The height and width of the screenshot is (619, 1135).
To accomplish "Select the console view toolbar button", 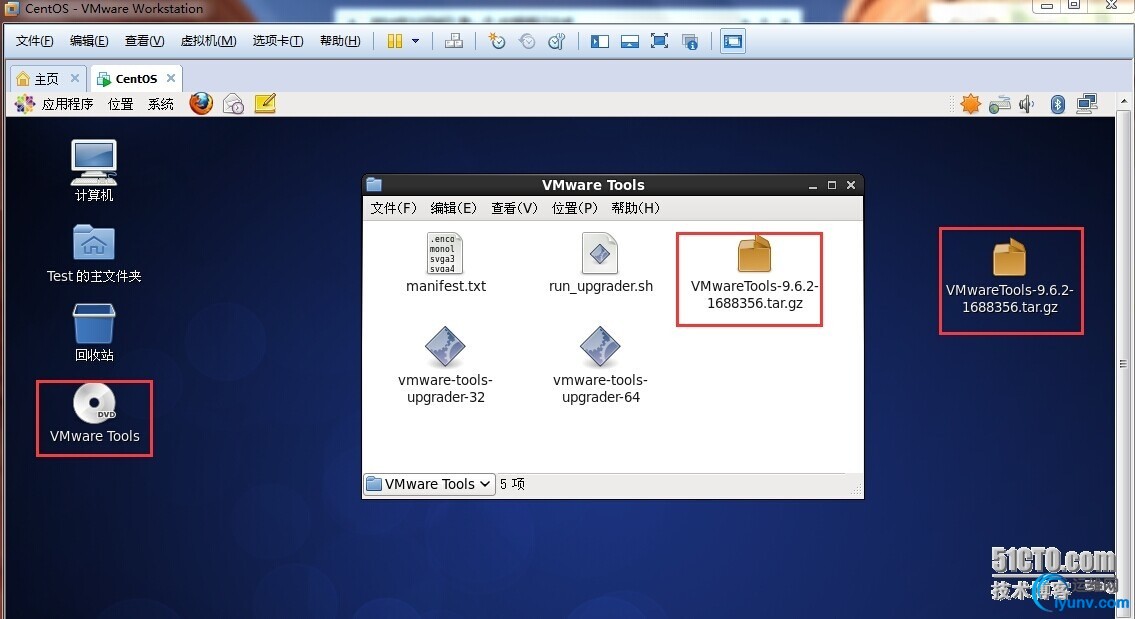I will click(x=733, y=41).
